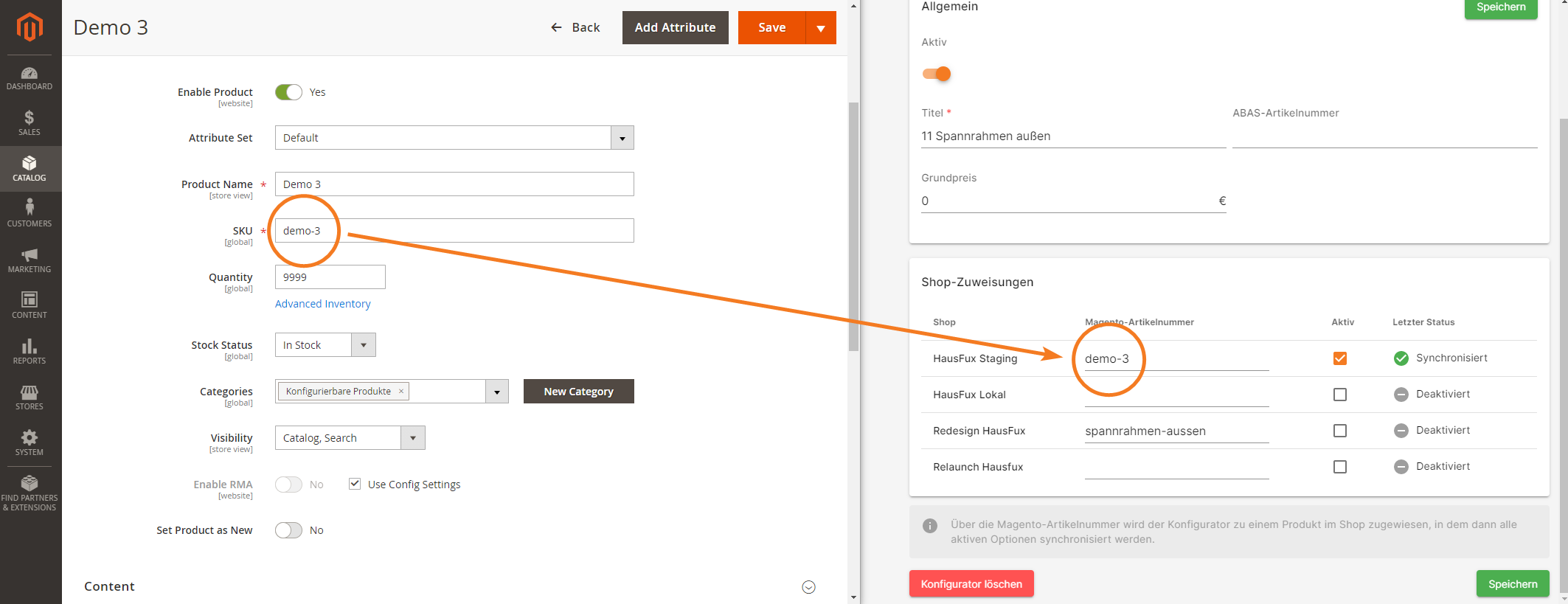Click the scroll up arrow of Magento page
This screenshot has height=604, width=1568.
[x=853, y=6]
